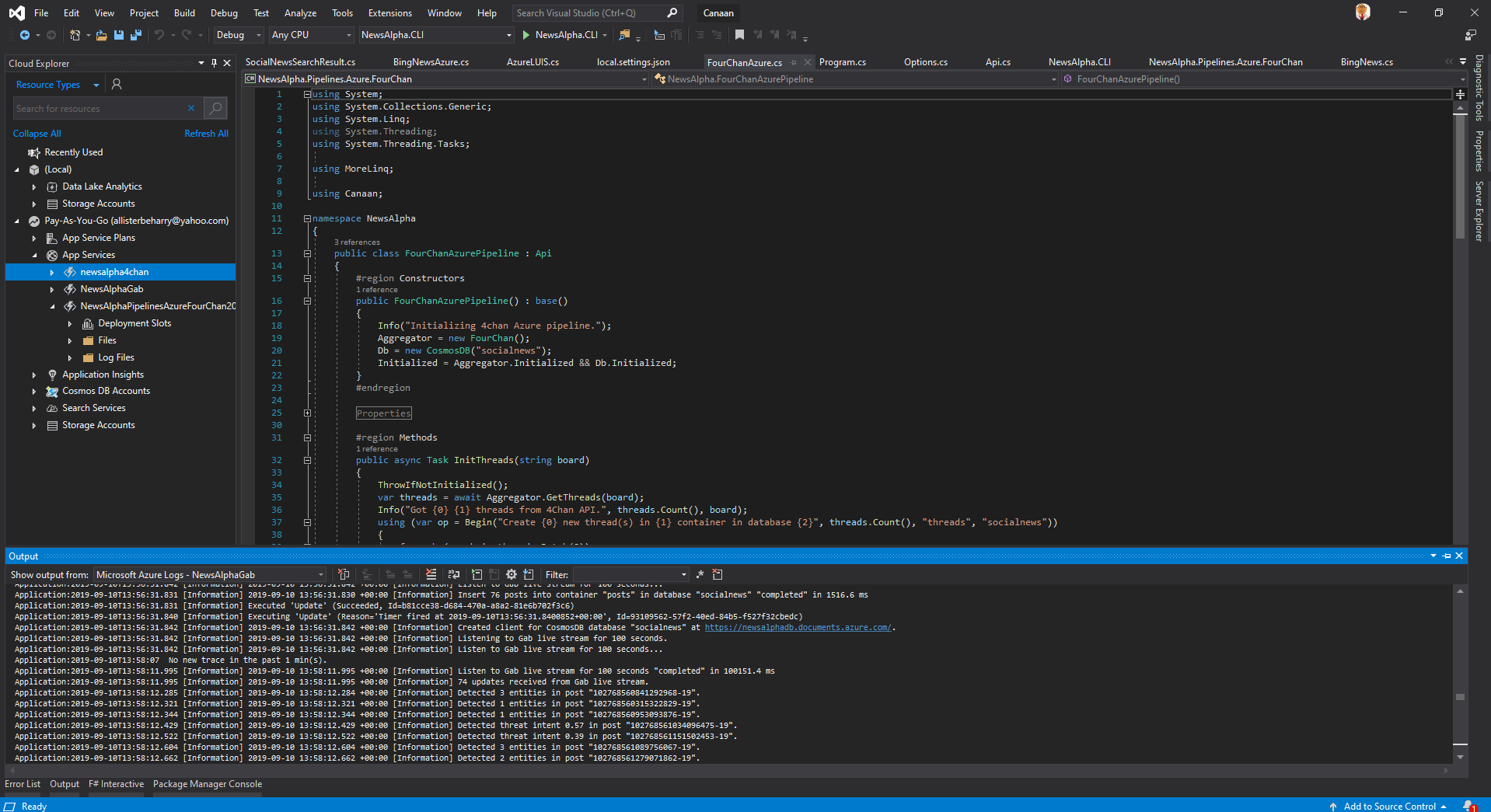Toggle auto-hide pin on Cloud Explorer

pos(215,63)
